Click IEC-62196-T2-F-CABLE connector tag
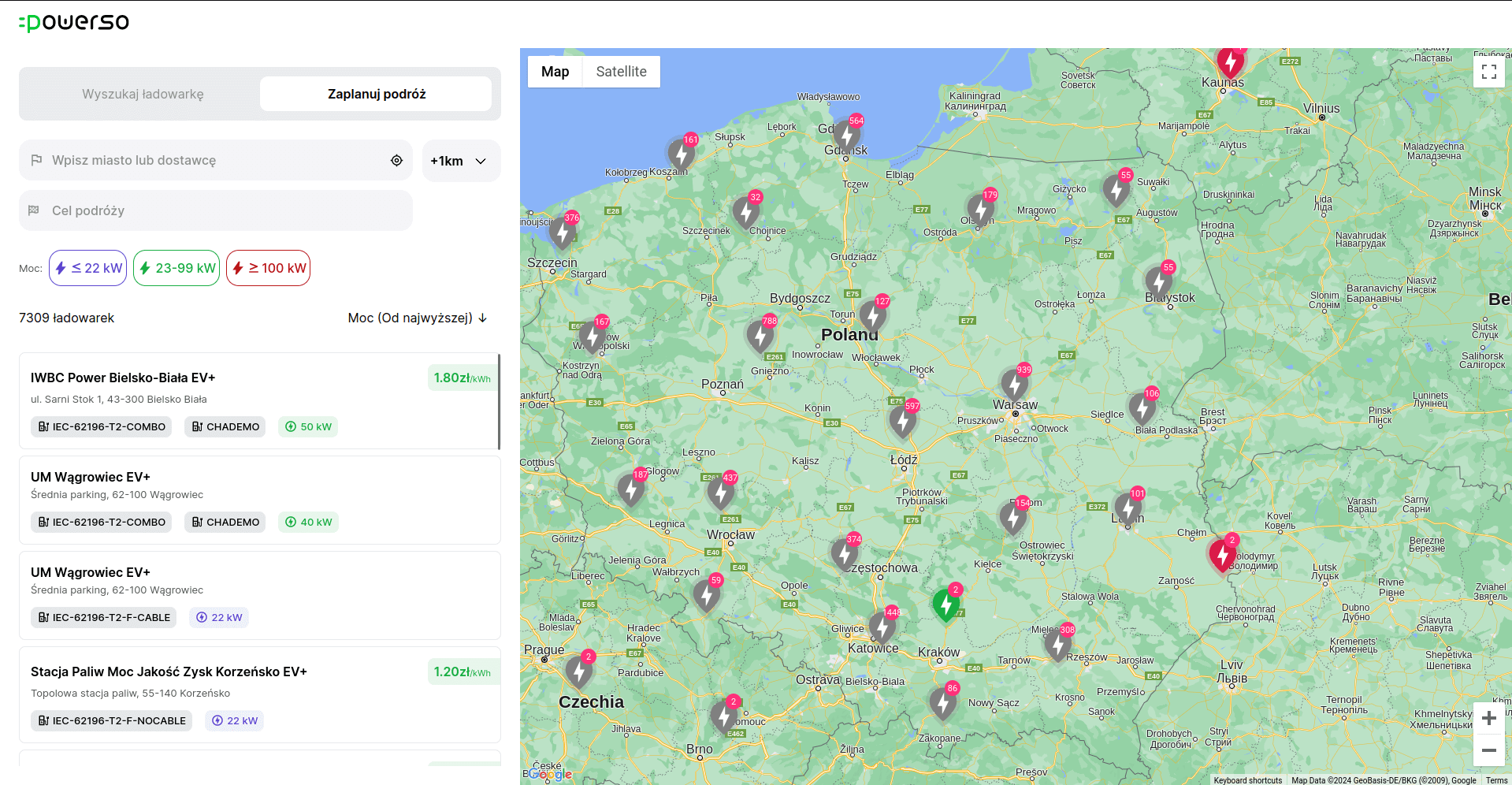The width and height of the screenshot is (1512, 785). pyautogui.click(x=104, y=617)
